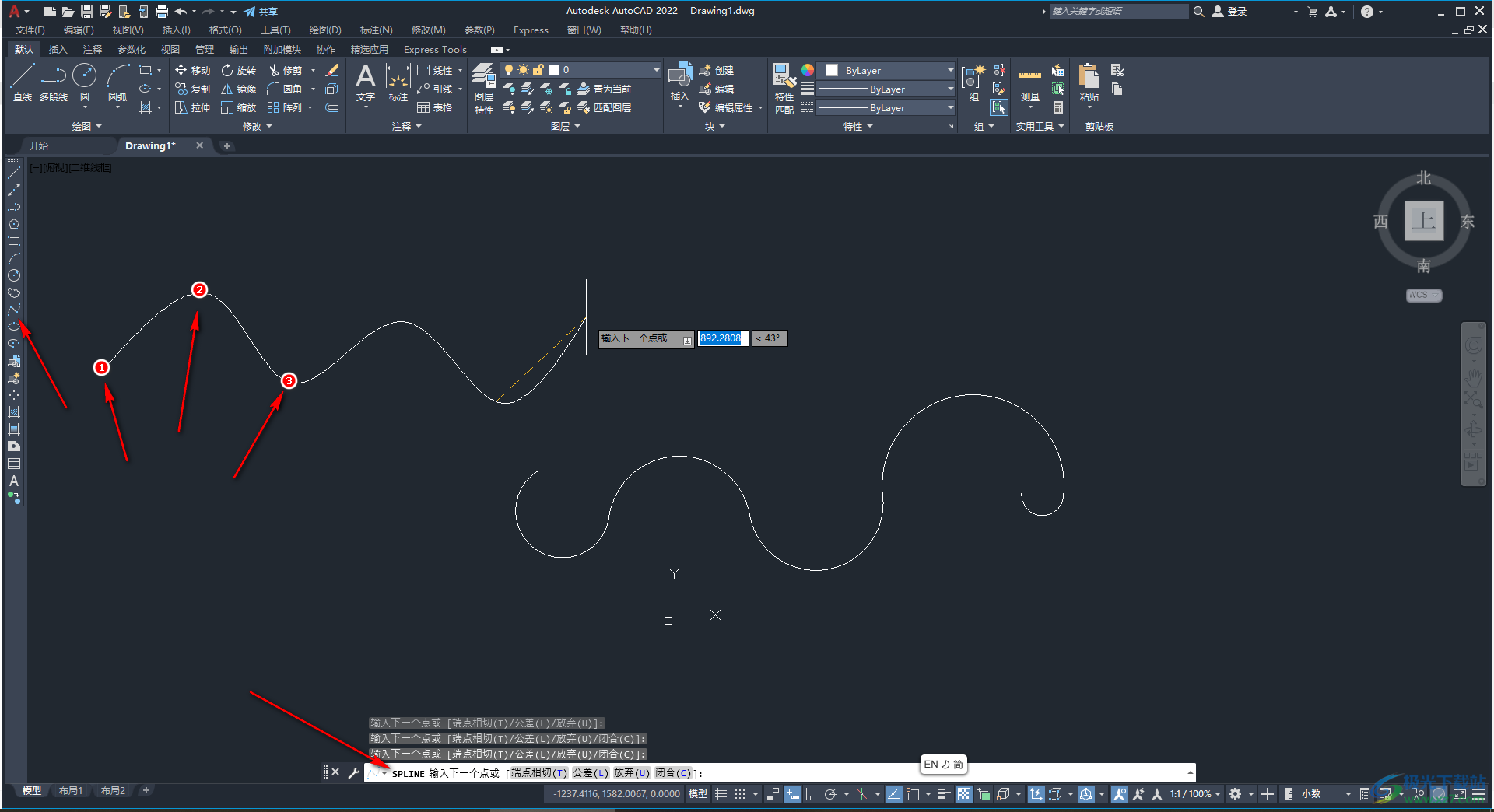Click the Scale (缩放) tool
The width and height of the screenshot is (1494, 812).
[238, 107]
